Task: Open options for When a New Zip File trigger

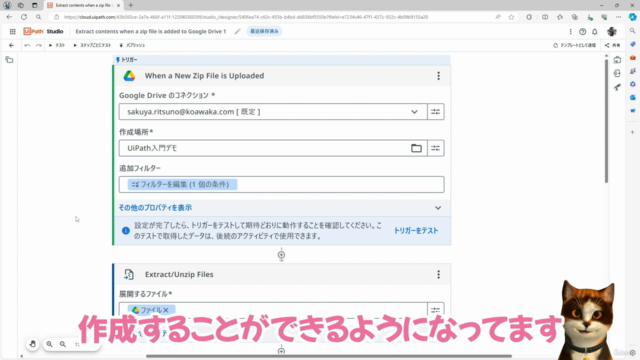Action: [438, 76]
